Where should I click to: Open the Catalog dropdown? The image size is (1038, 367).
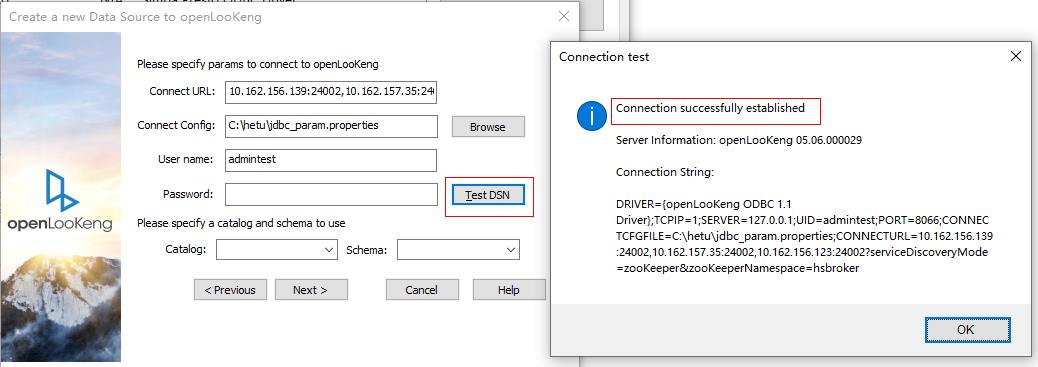tap(277, 250)
